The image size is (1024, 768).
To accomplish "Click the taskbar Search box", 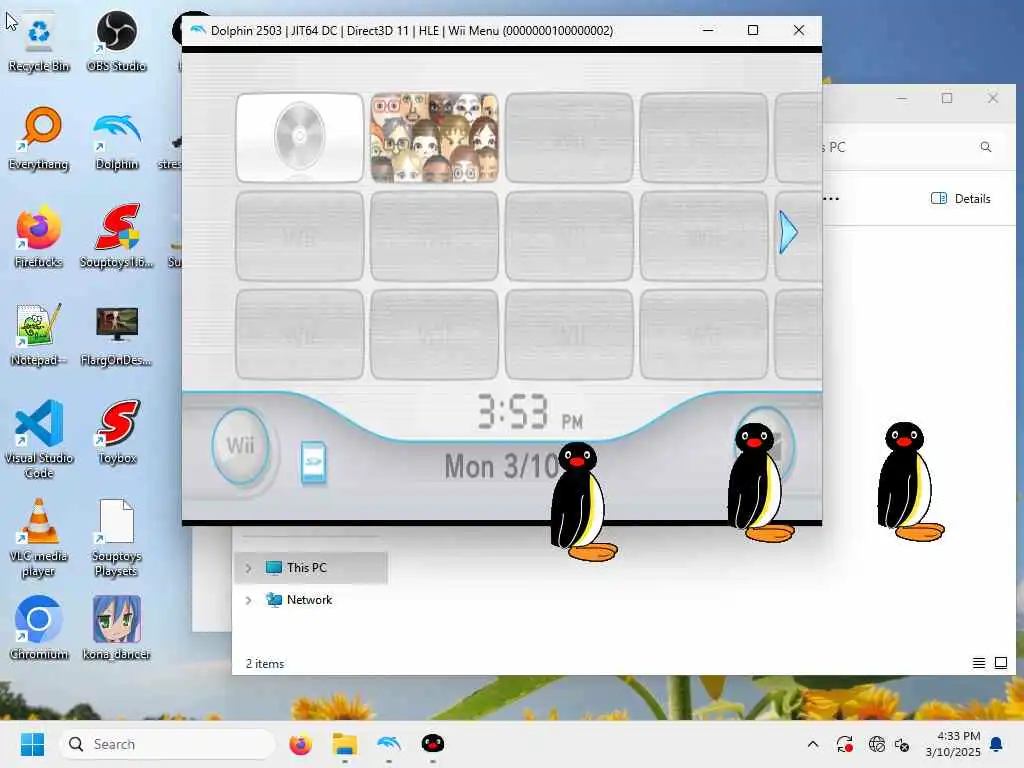I will pyautogui.click(x=167, y=744).
